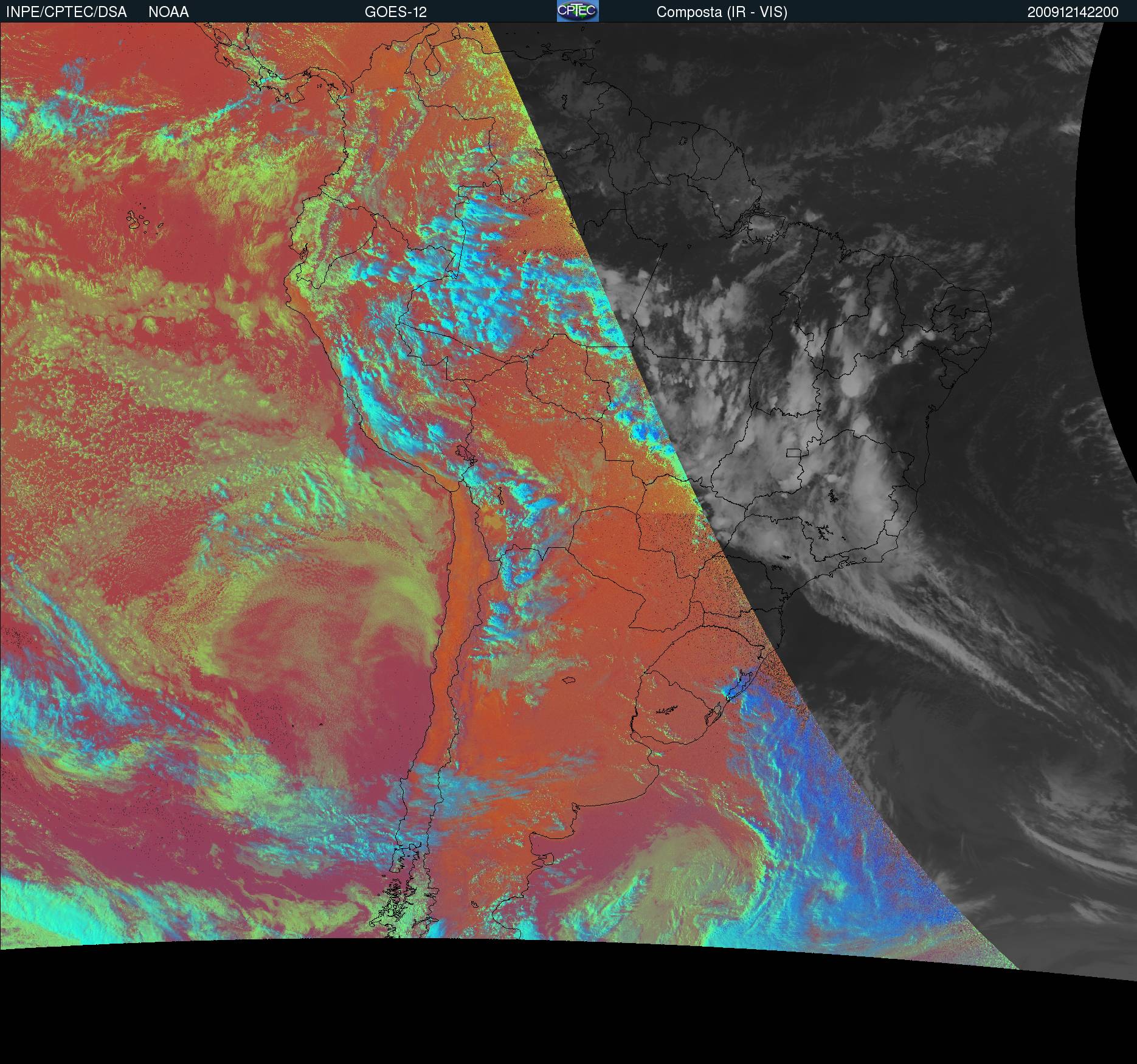Click the 'INPE/CPTEC/DSA' header text
The width and height of the screenshot is (1137, 1064).
pyautogui.click(x=66, y=12)
